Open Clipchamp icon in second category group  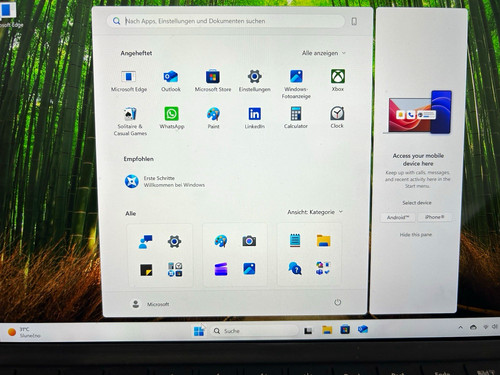tap(221, 269)
